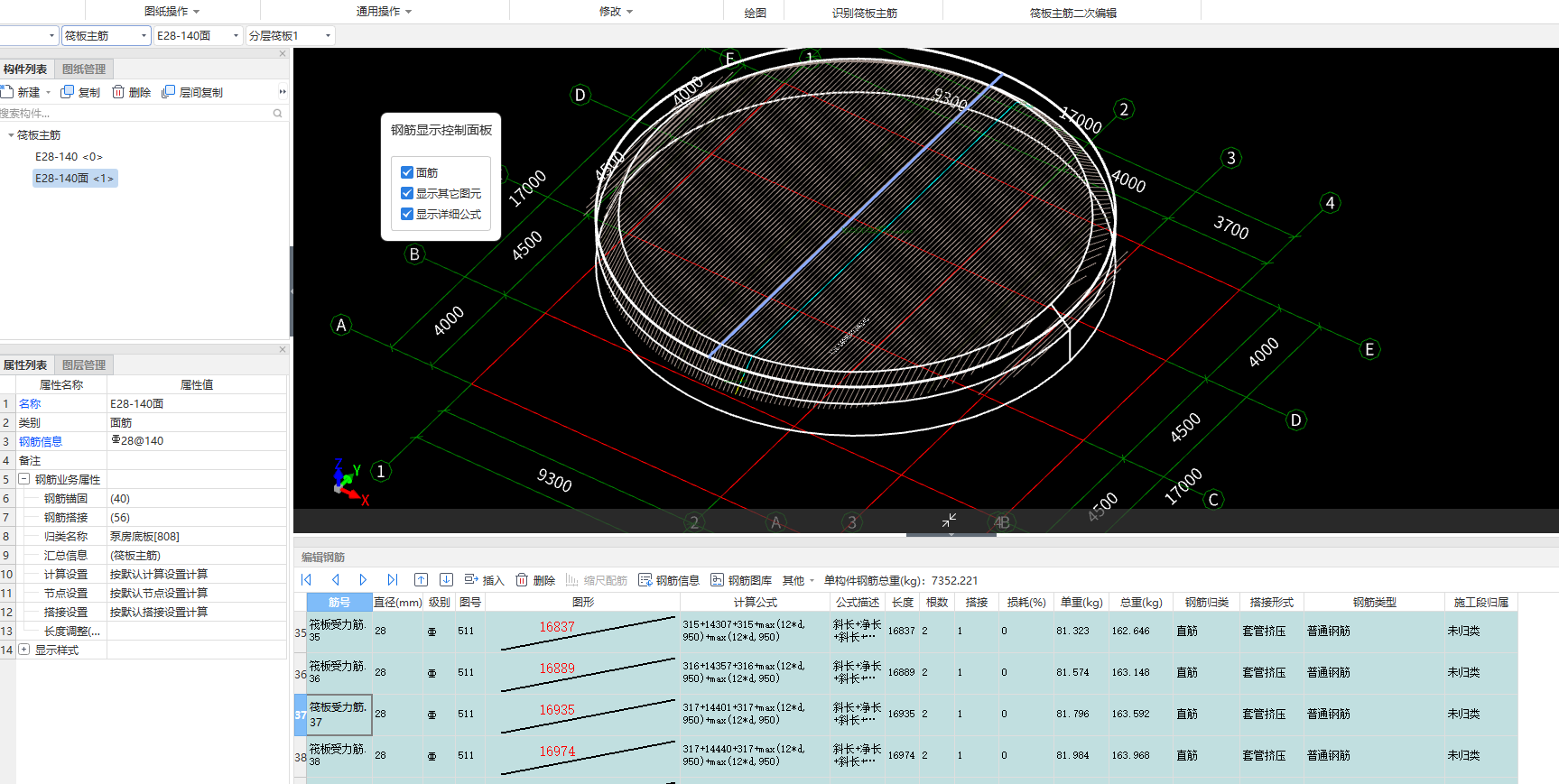Go to last rebar record

click(392, 580)
